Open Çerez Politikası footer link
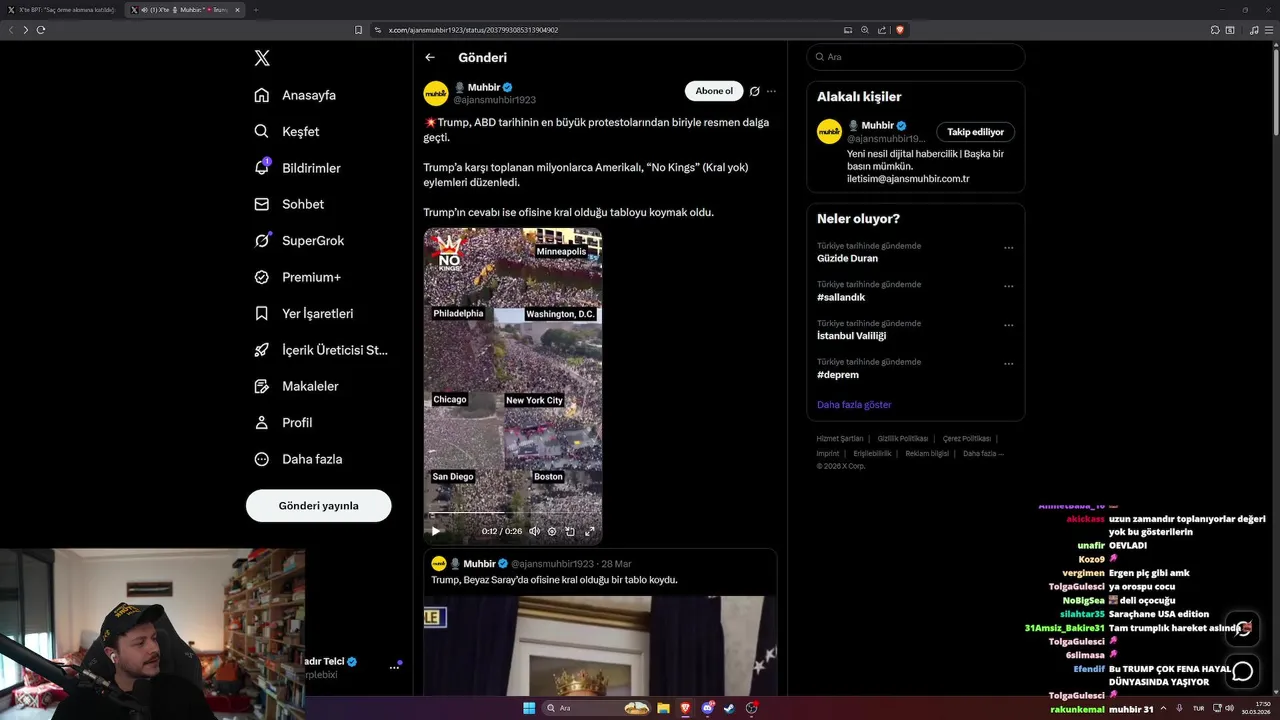 tap(967, 439)
